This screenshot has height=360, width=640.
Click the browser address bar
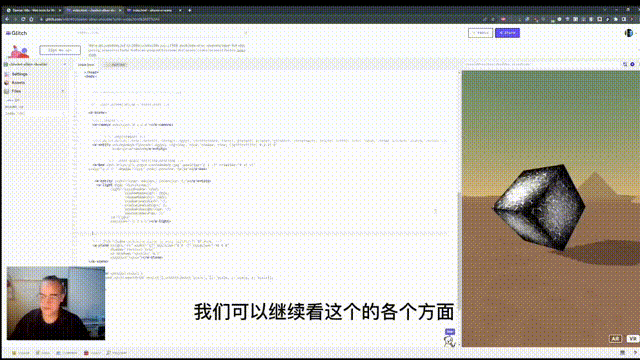tap(261, 19)
